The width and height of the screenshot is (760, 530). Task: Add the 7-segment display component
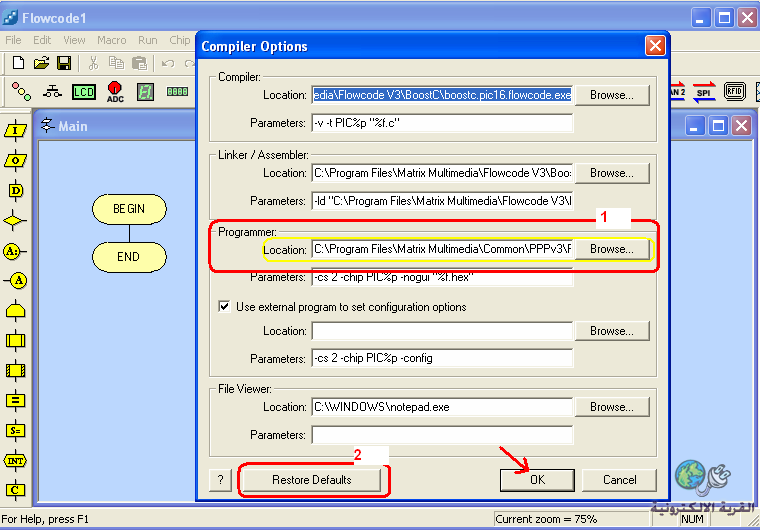pyautogui.click(x=145, y=92)
